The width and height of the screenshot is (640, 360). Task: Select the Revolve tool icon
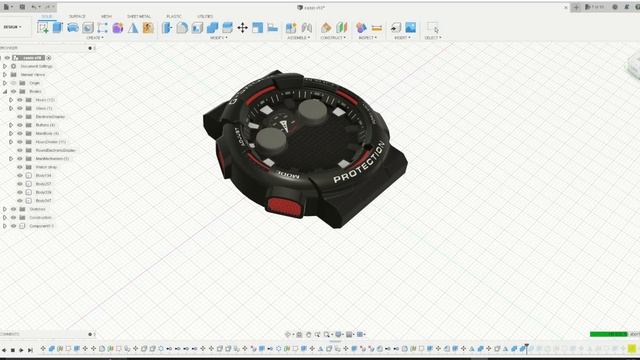(x=73, y=27)
